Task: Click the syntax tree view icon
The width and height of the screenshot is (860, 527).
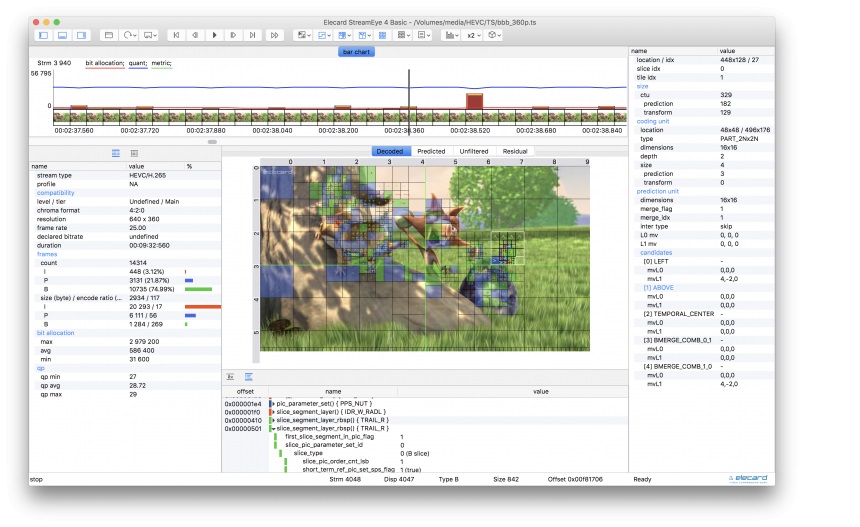Action: pos(248,377)
